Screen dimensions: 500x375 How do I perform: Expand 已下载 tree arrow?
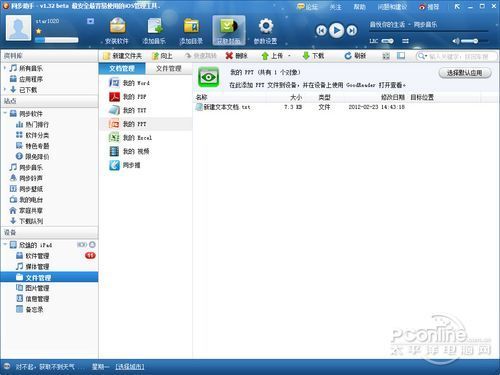tap(5, 89)
